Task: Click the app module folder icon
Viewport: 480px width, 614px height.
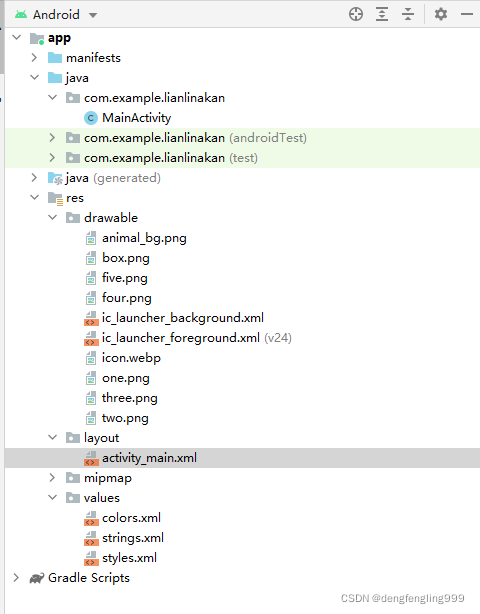Action: click(x=37, y=38)
